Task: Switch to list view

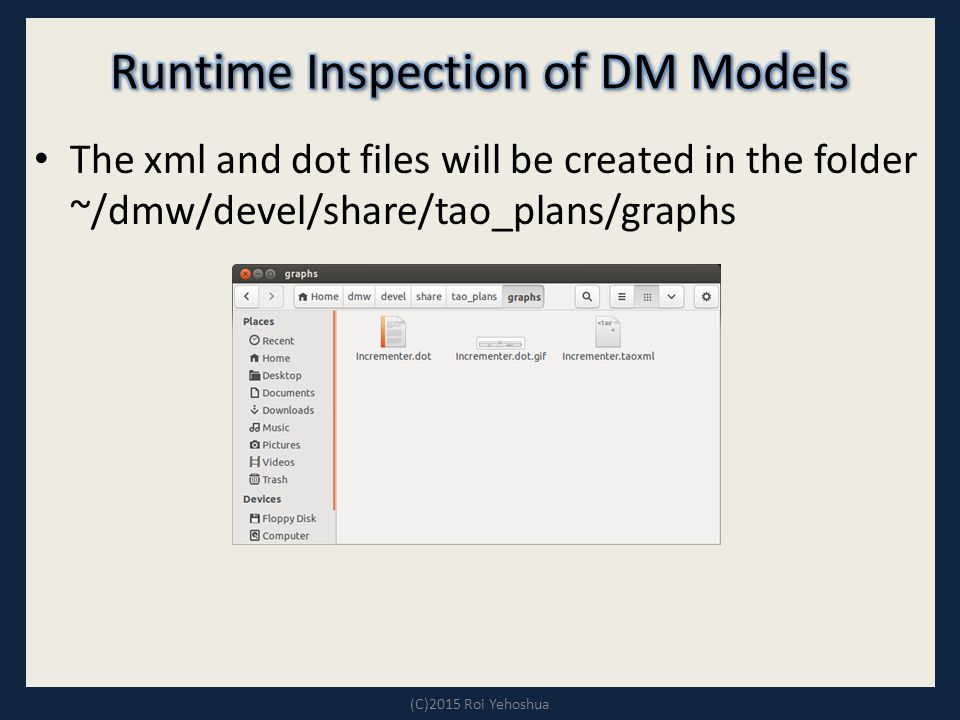Action: coord(621,296)
